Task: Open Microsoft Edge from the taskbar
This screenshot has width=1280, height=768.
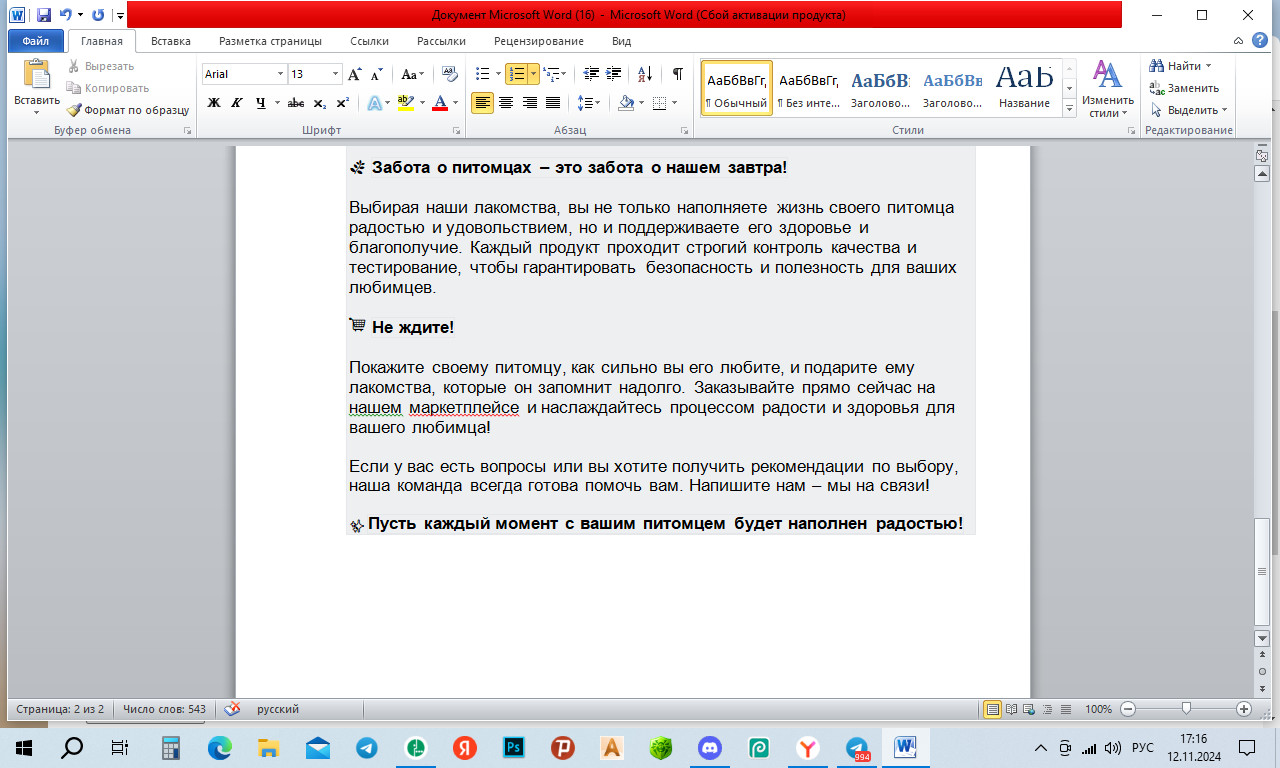Action: [x=220, y=747]
